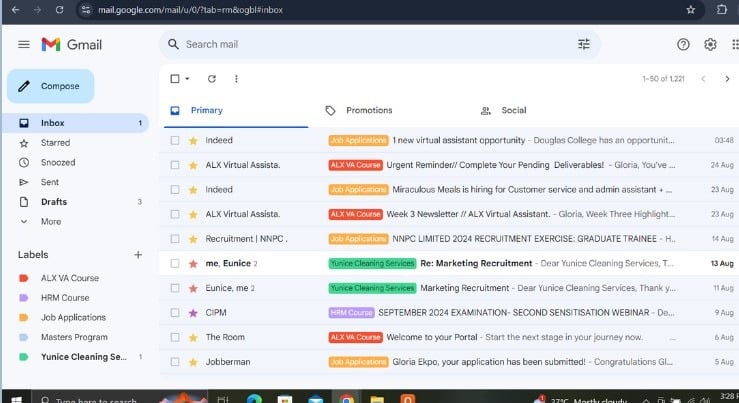This screenshot has width=739, height=403.
Task: Go to the next page of emails
Action: point(727,78)
